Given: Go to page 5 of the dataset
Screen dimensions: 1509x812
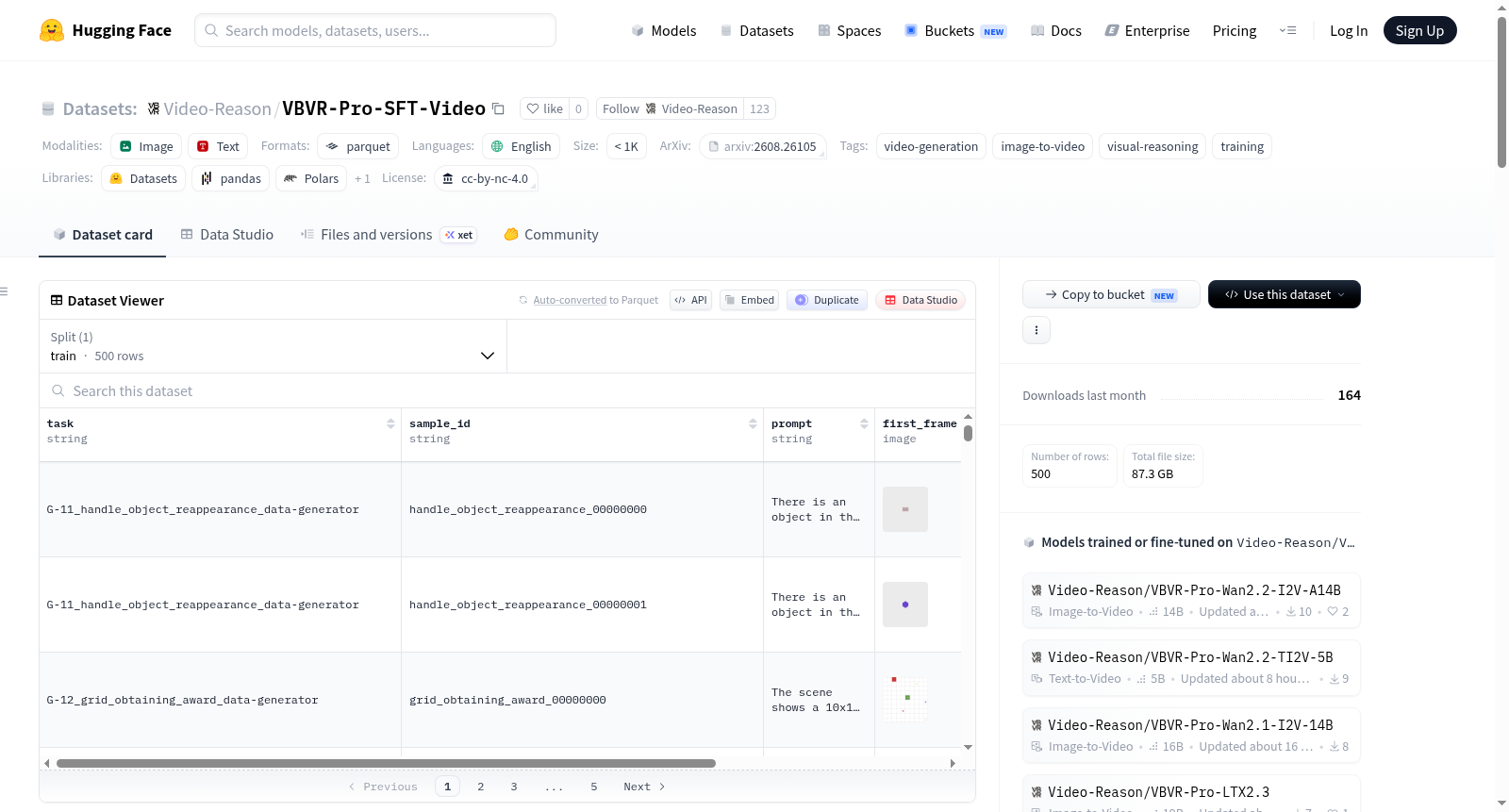Looking at the screenshot, I should [594, 787].
